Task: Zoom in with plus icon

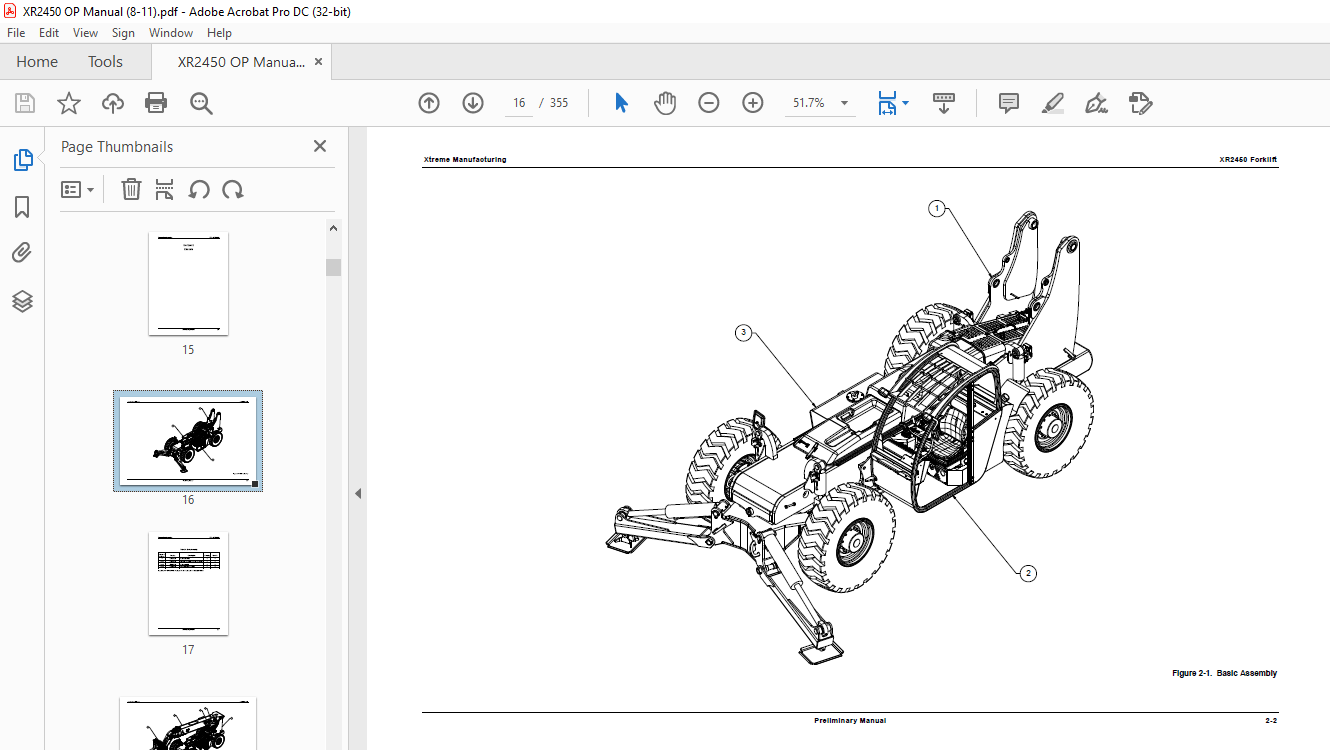Action: pyautogui.click(x=753, y=103)
